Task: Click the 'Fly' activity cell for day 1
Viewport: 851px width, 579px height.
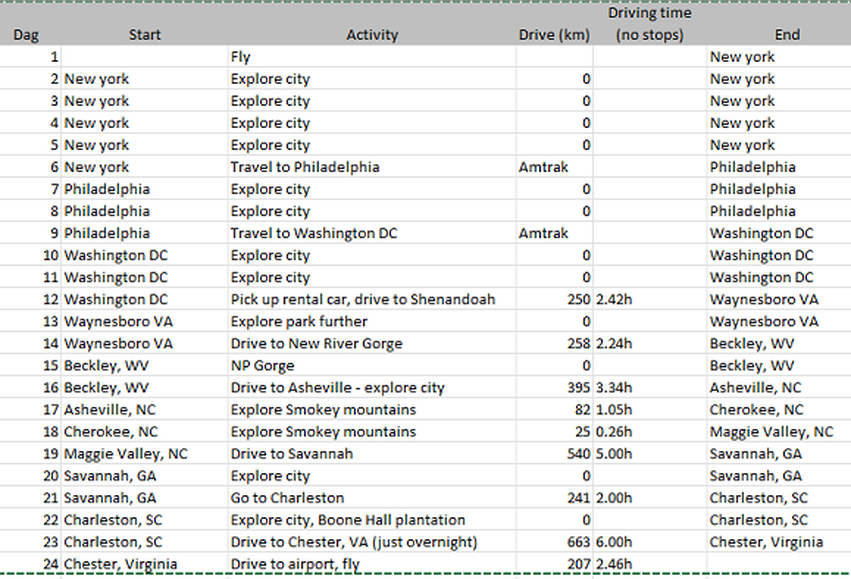Action: 372,57
